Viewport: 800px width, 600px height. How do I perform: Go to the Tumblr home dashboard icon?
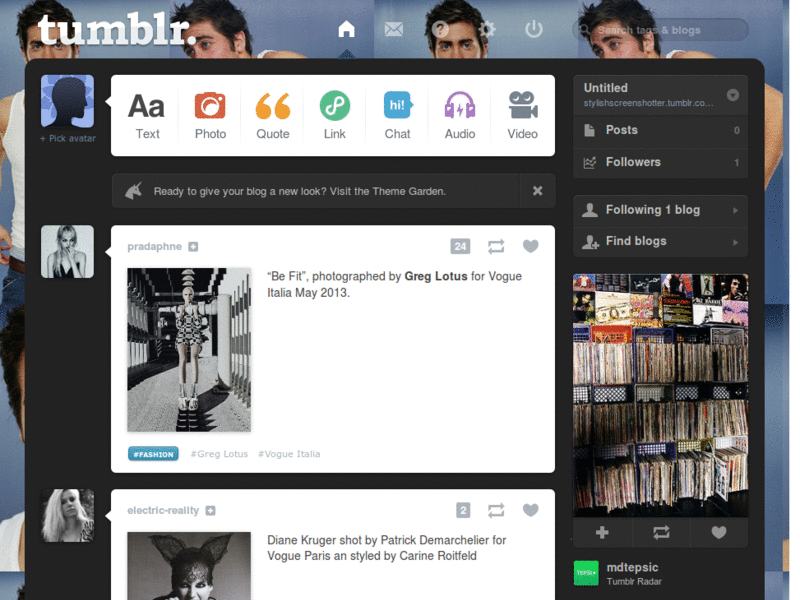click(x=346, y=29)
